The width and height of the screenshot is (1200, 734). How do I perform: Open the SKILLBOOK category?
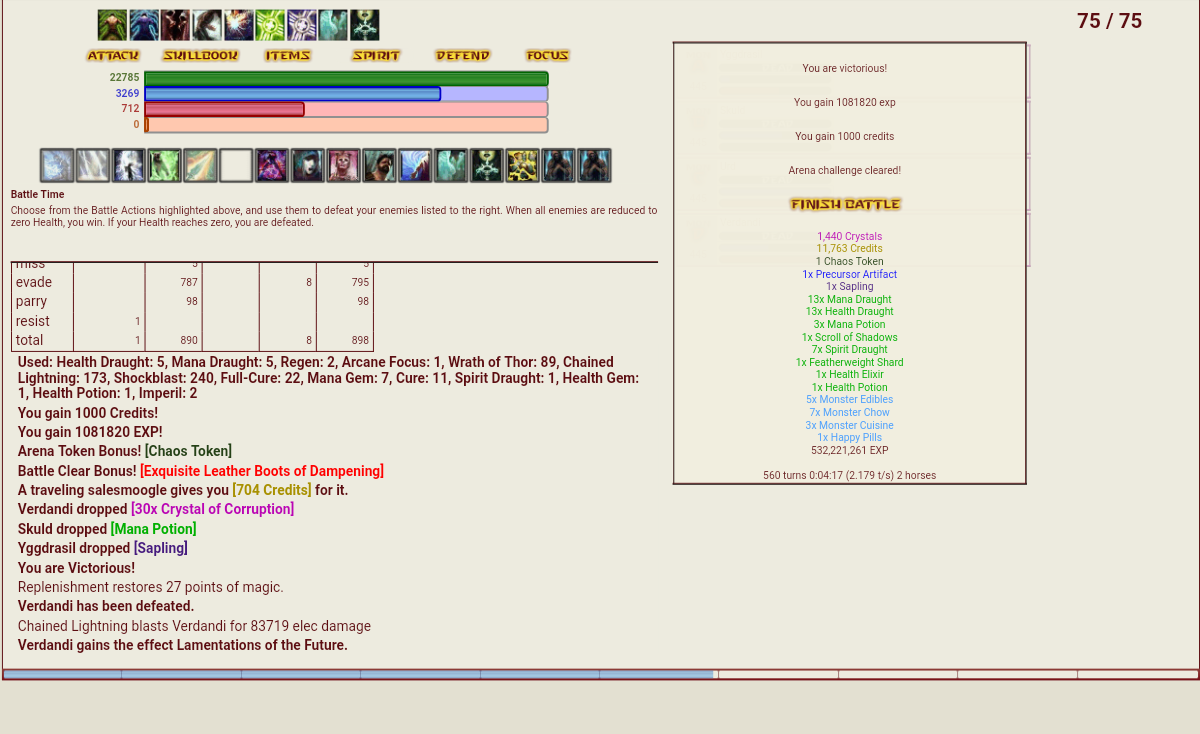pyautogui.click(x=200, y=56)
